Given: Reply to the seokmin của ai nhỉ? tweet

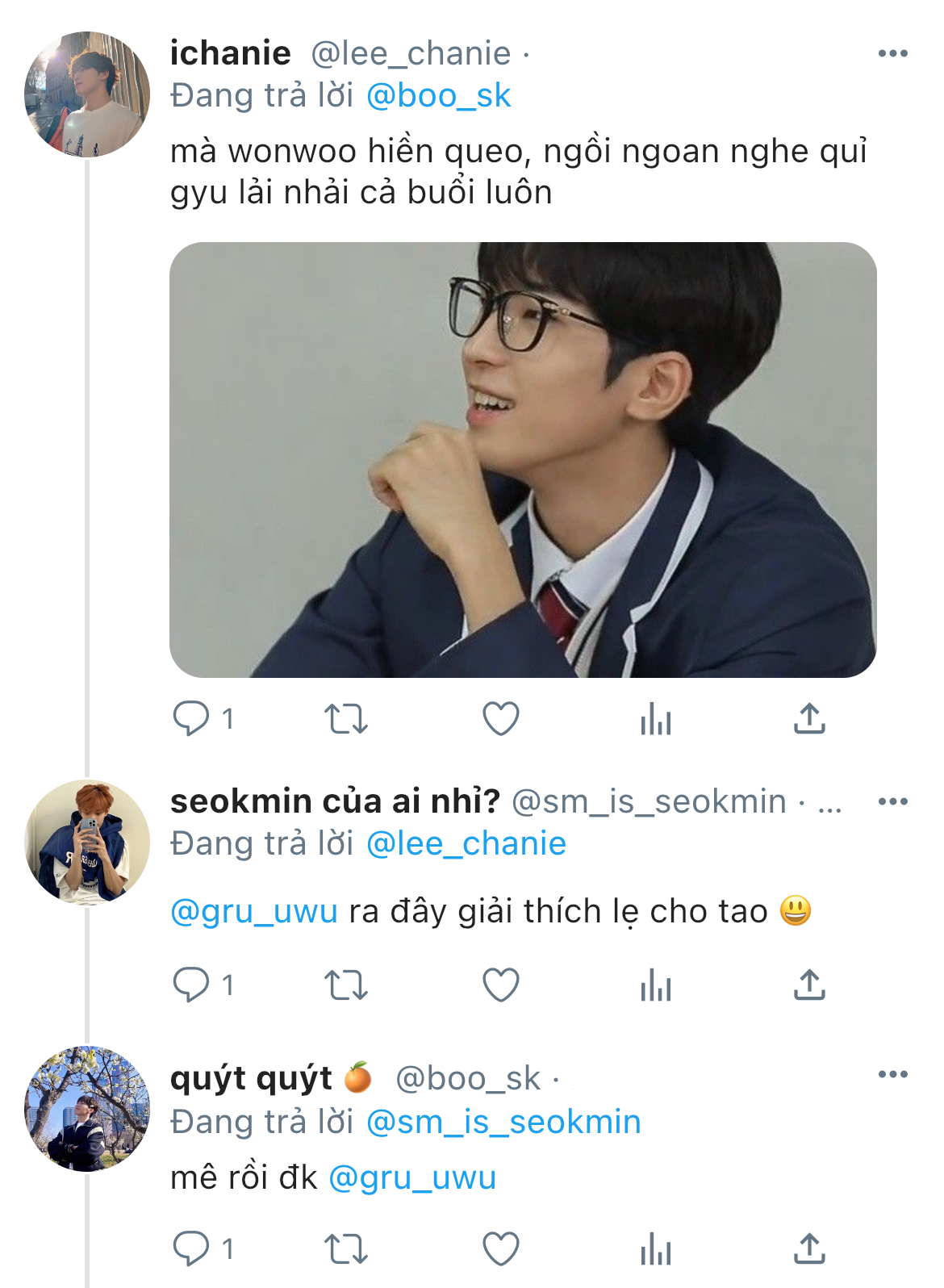Looking at the screenshot, I should (x=191, y=985).
